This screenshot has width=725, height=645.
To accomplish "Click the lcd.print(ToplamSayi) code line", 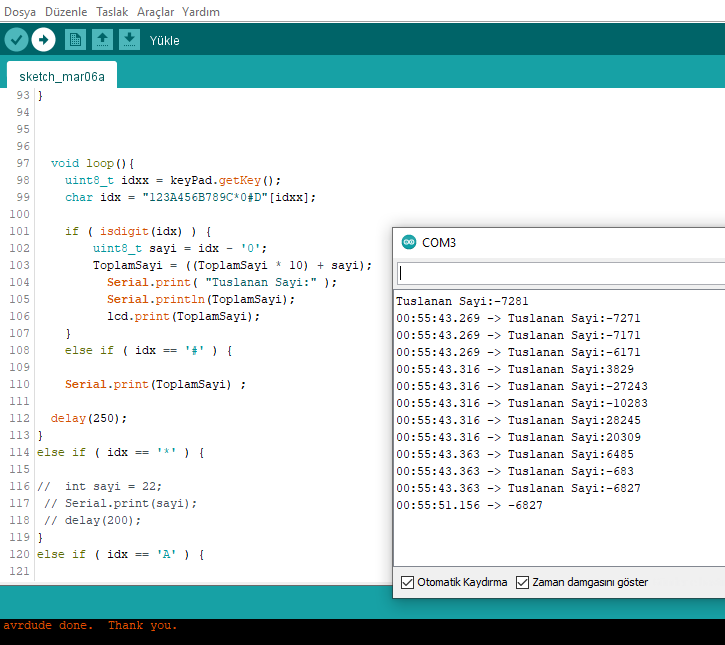I will tap(183, 316).
